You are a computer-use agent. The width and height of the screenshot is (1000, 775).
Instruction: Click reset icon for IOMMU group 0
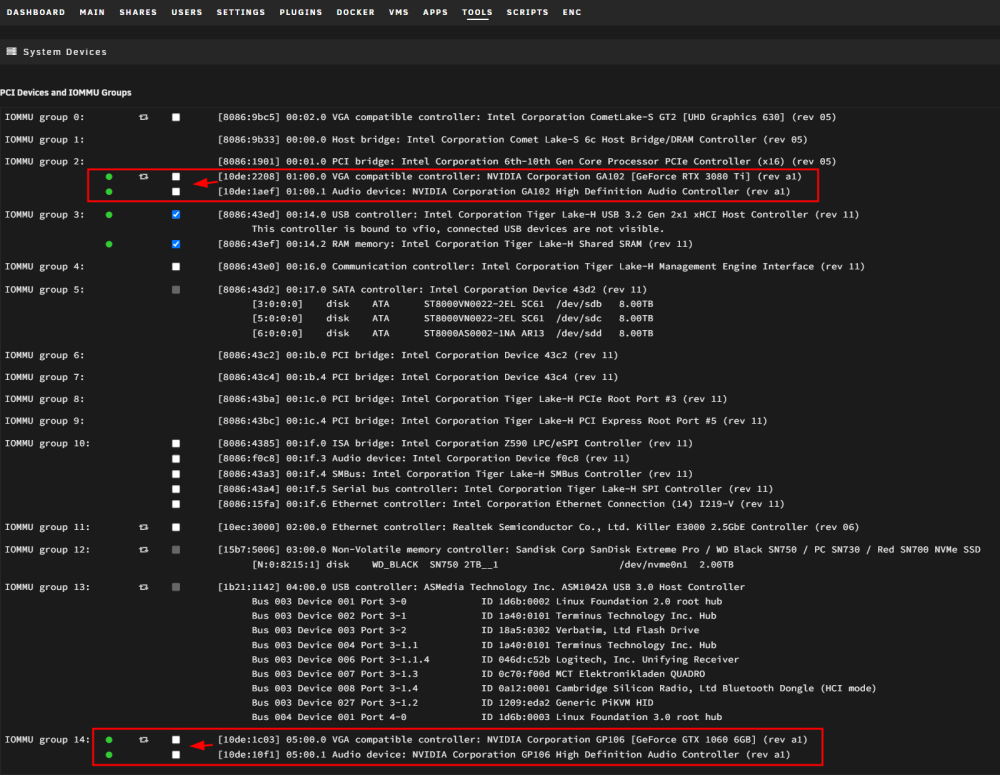coord(143,117)
